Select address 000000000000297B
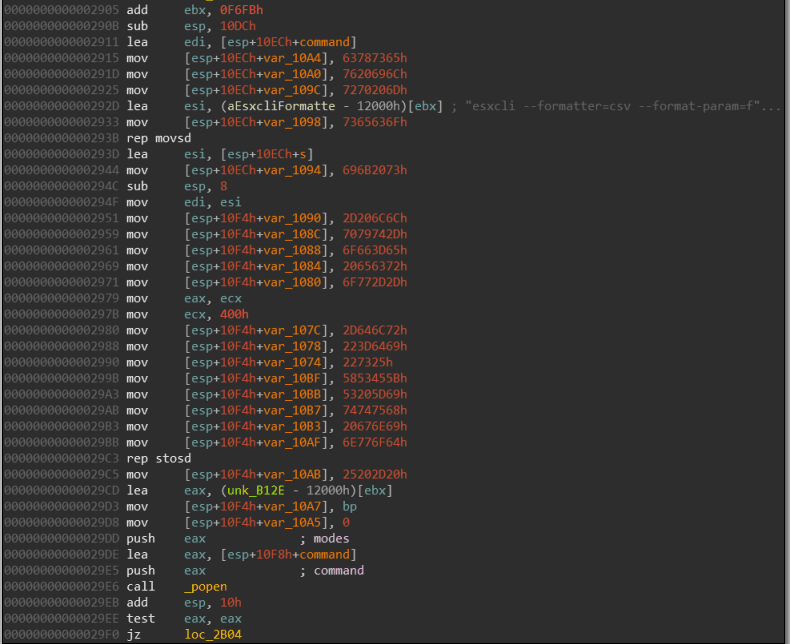Screen dimensions: 790x644 (61, 314)
